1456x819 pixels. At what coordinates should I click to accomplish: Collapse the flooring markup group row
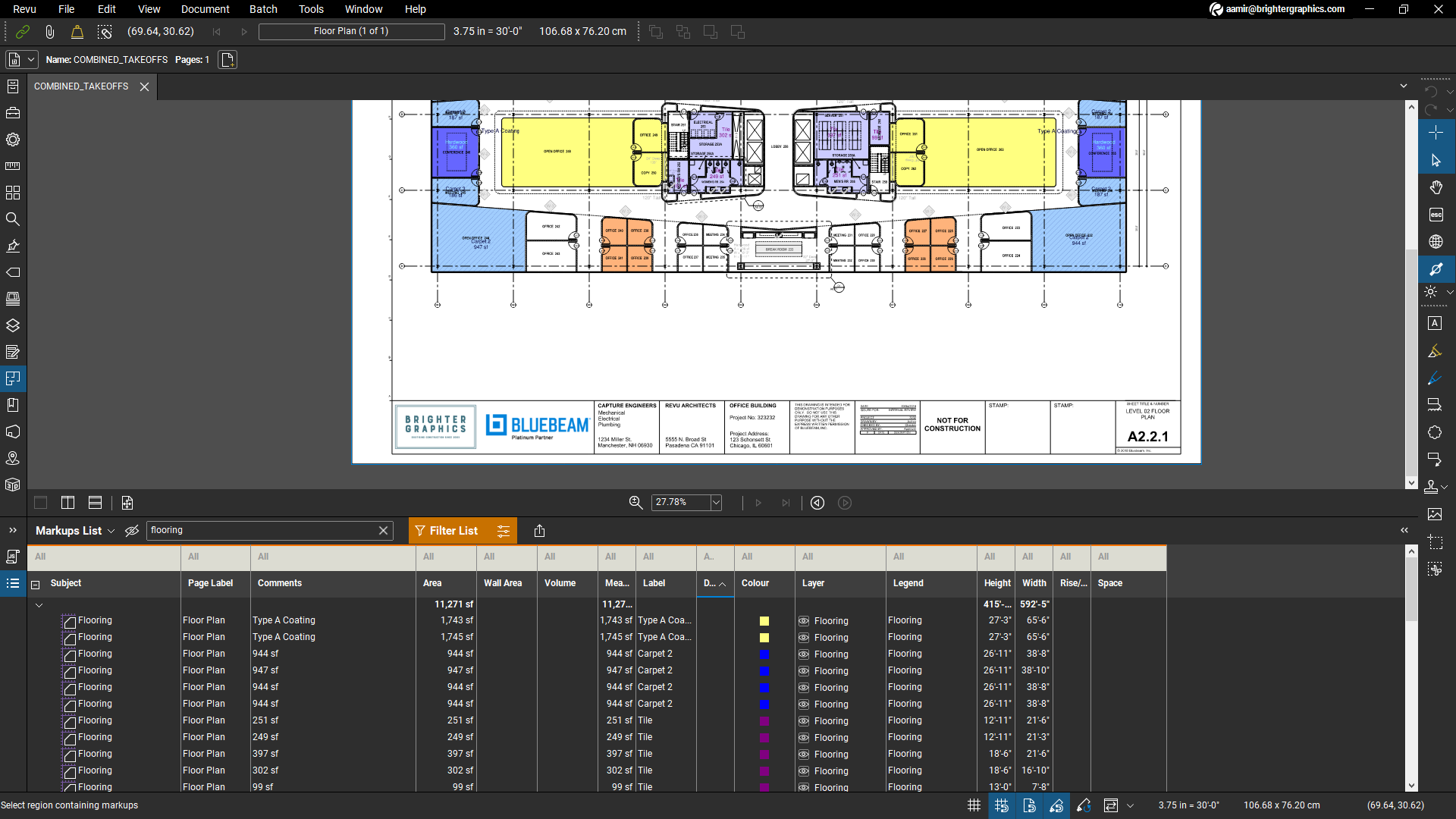(39, 604)
